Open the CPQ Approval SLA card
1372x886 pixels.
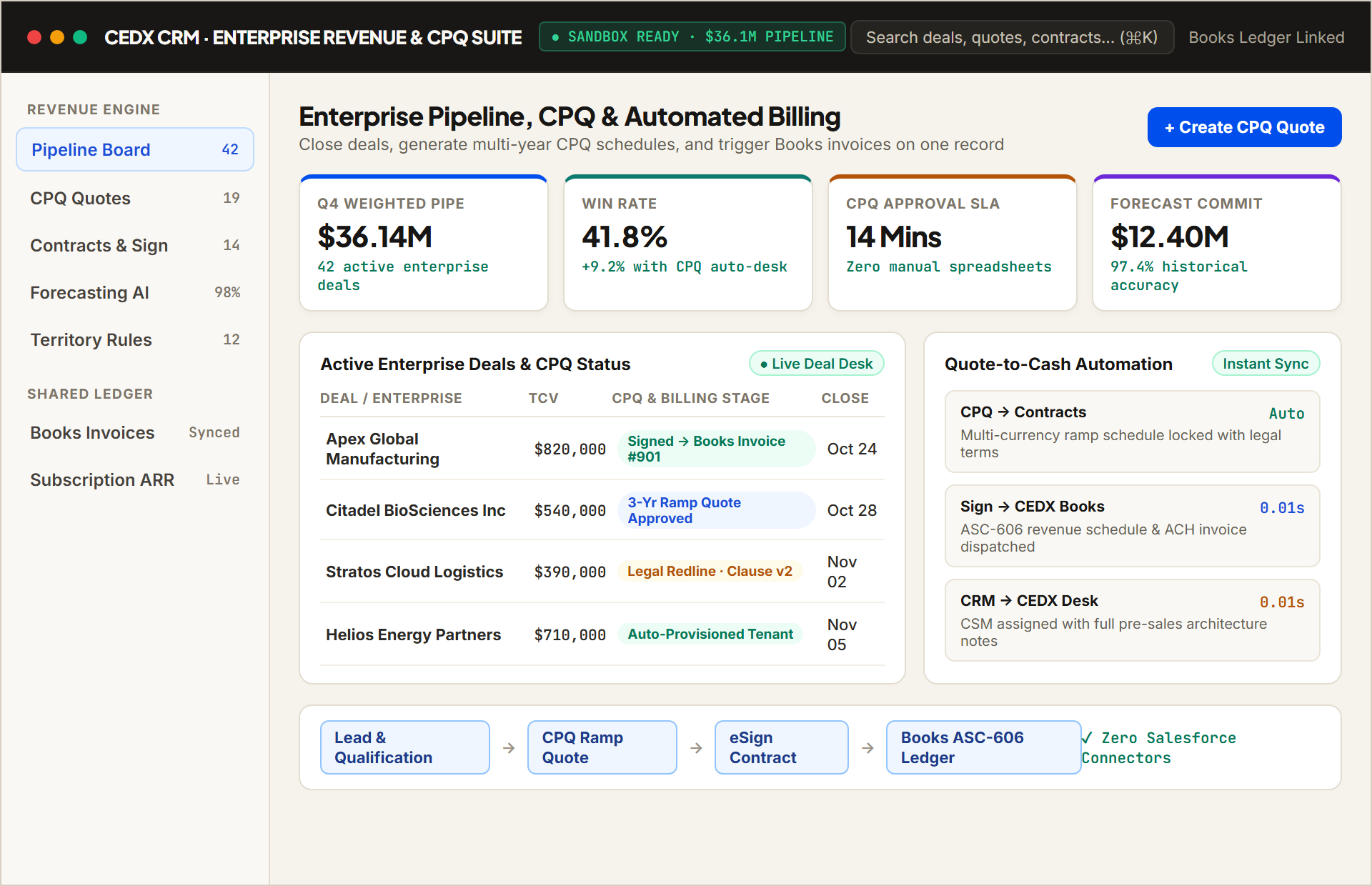(x=953, y=243)
